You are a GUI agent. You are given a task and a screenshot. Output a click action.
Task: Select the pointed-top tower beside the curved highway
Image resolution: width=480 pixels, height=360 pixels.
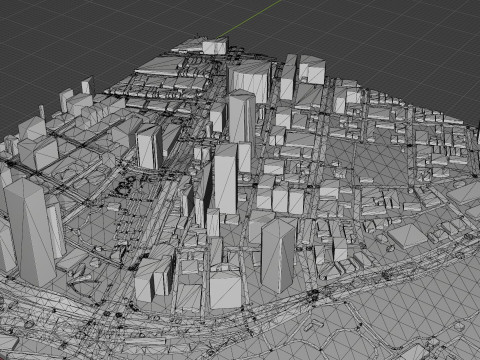point(278,256)
